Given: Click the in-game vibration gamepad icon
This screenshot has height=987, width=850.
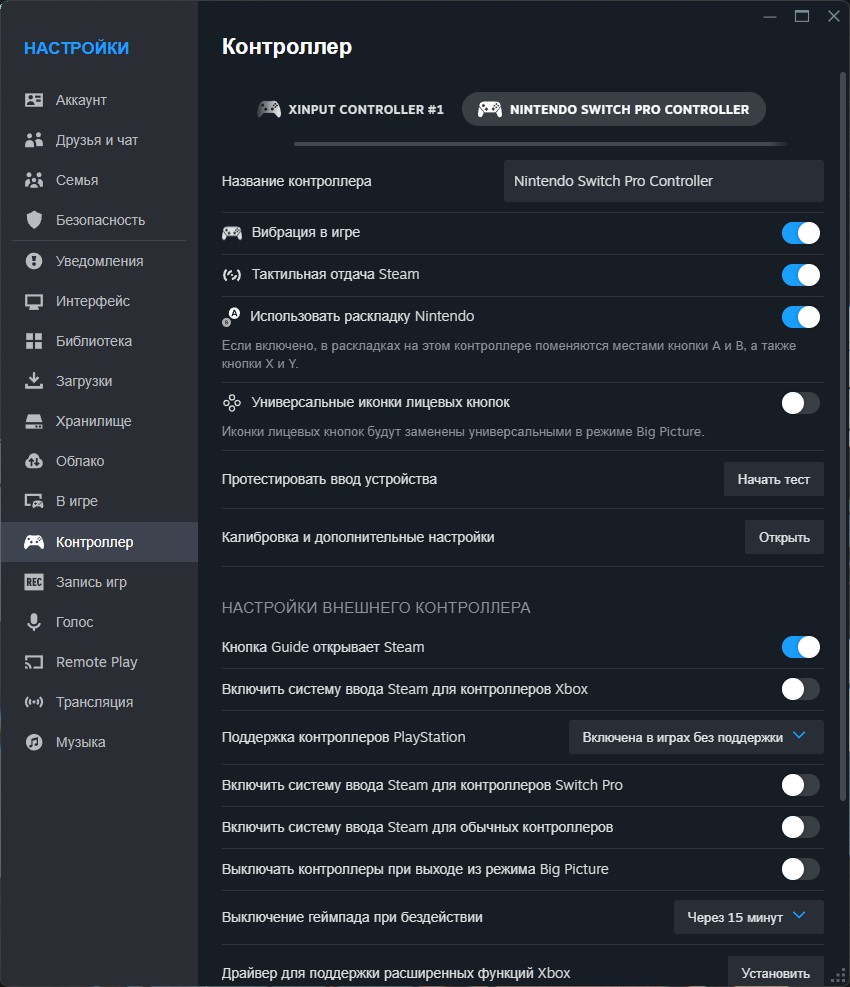Looking at the screenshot, I should pos(232,233).
